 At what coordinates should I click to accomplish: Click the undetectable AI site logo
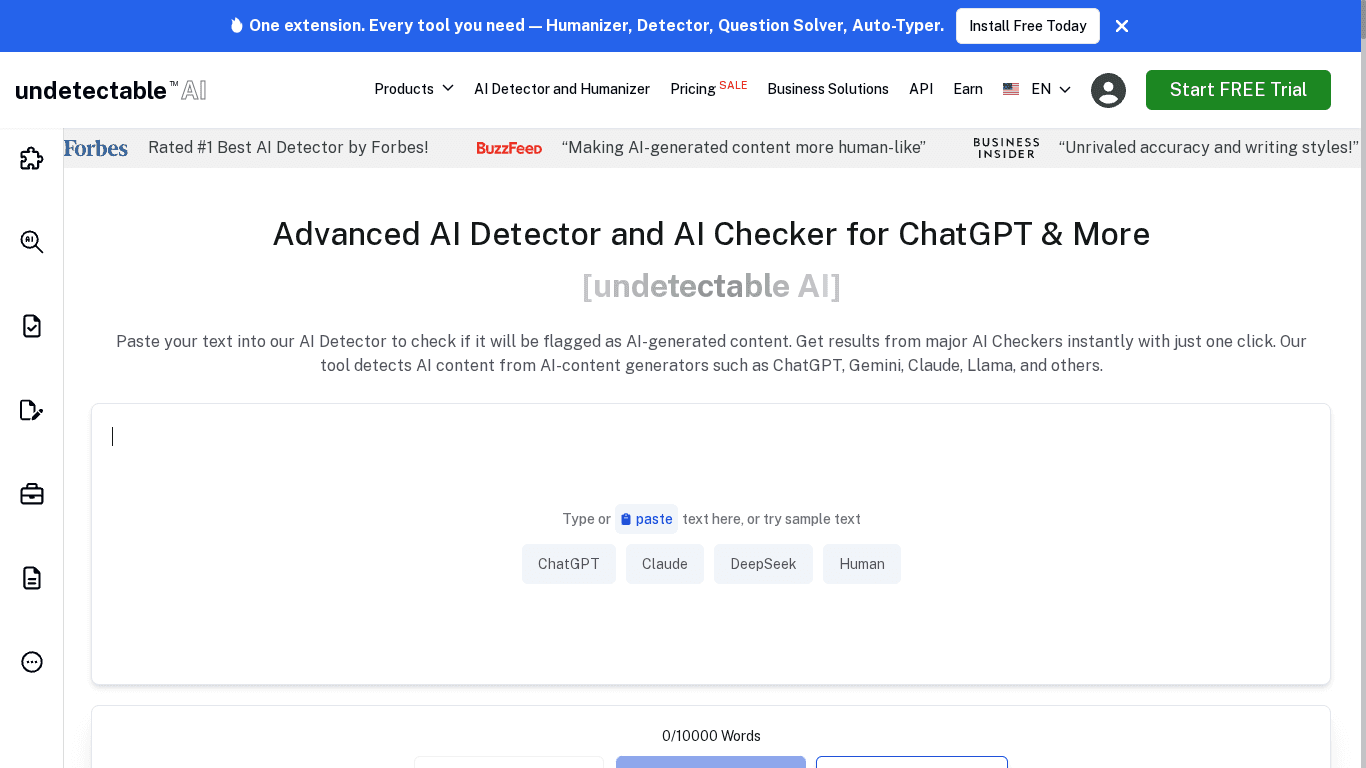tap(111, 90)
